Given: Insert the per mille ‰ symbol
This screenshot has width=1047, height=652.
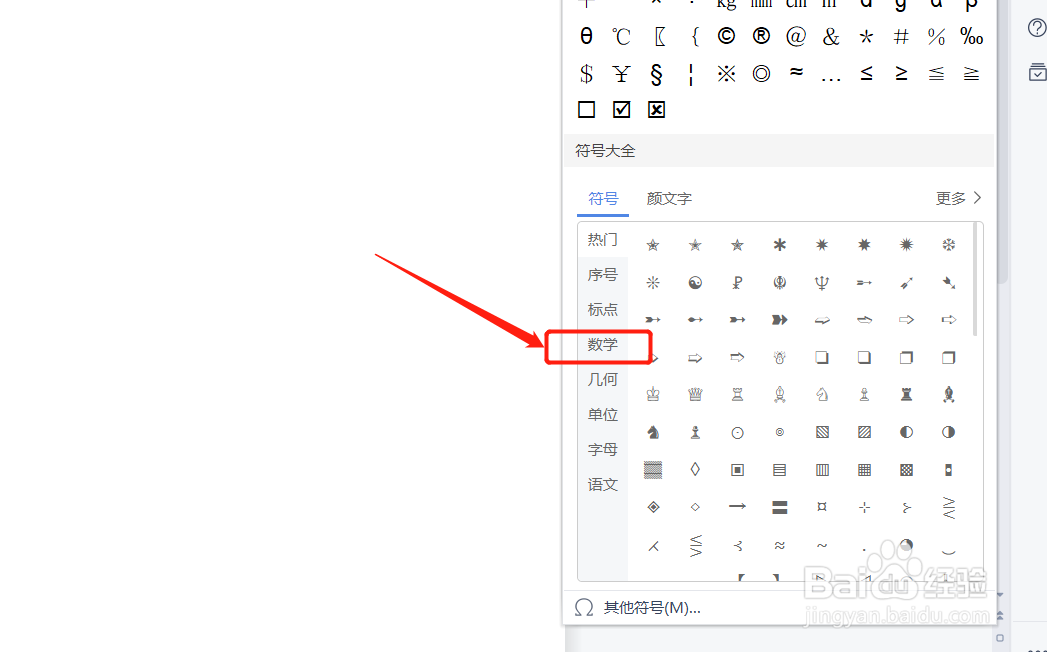Looking at the screenshot, I should coord(971,36).
